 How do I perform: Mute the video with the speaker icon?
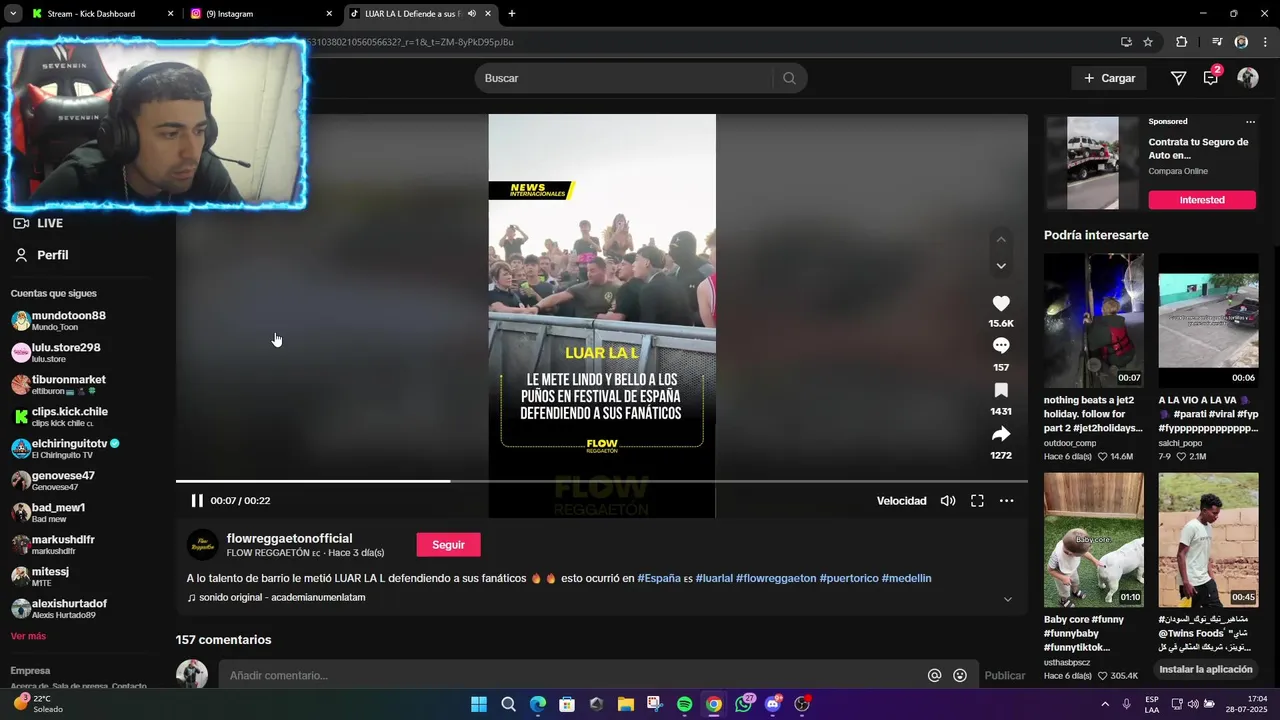pyautogui.click(x=948, y=501)
